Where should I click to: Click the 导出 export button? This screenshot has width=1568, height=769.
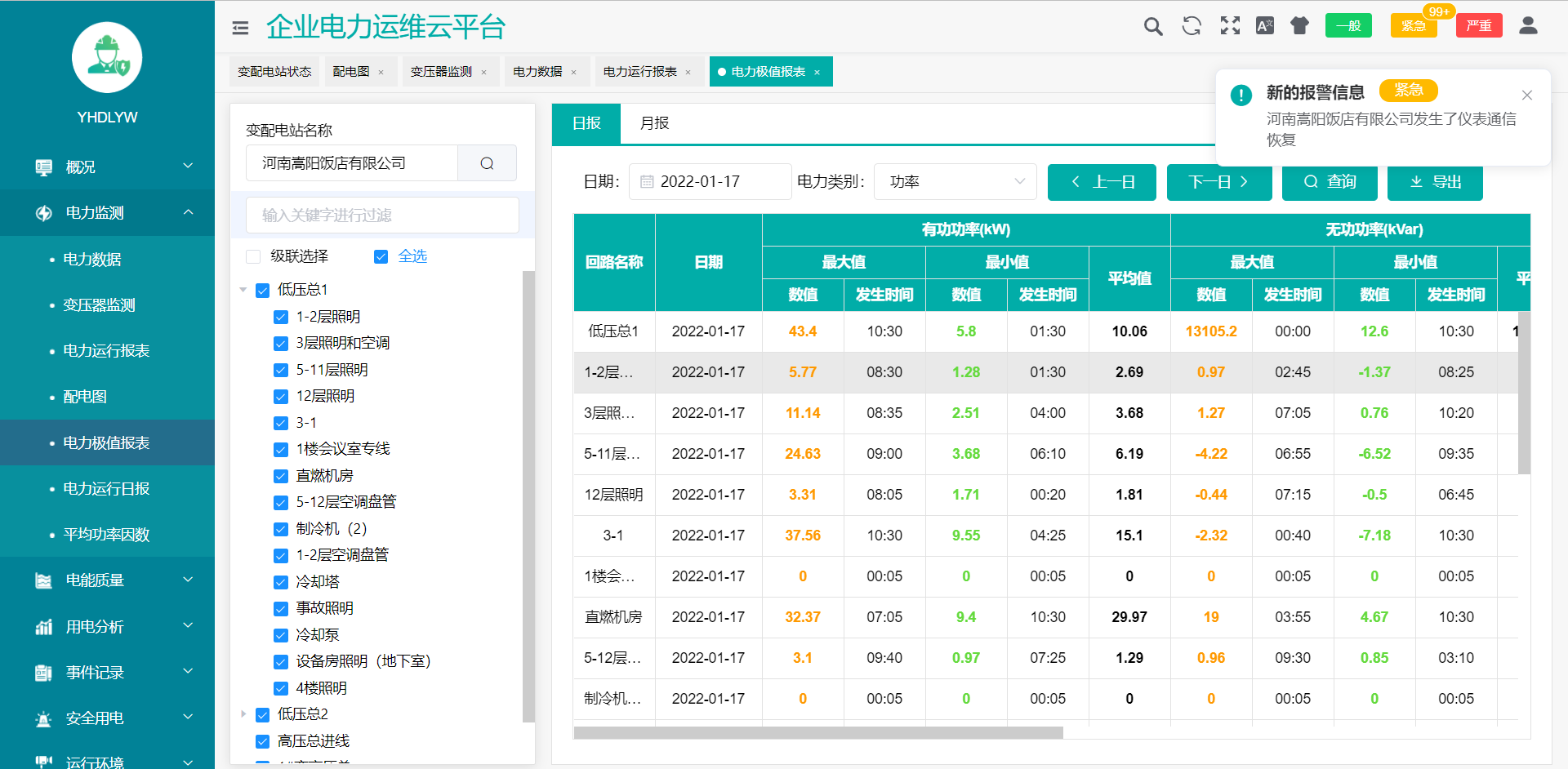1435,182
